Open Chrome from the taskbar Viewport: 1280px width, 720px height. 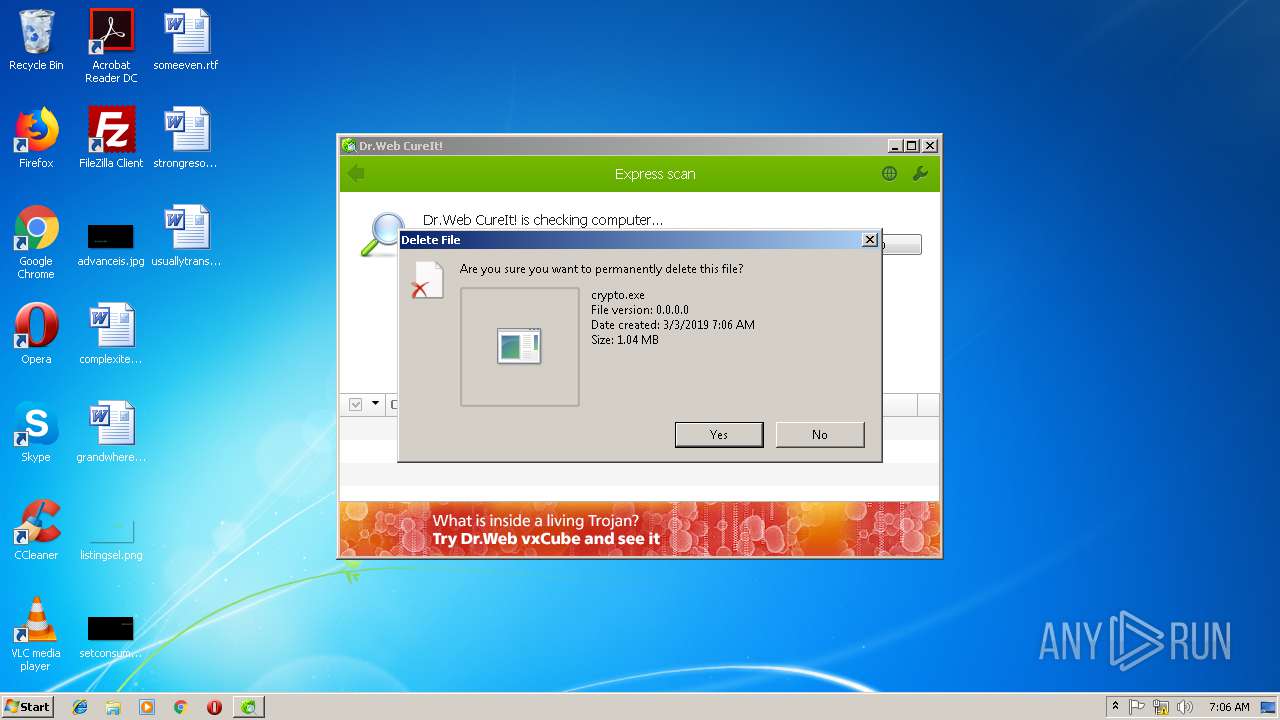coord(180,707)
